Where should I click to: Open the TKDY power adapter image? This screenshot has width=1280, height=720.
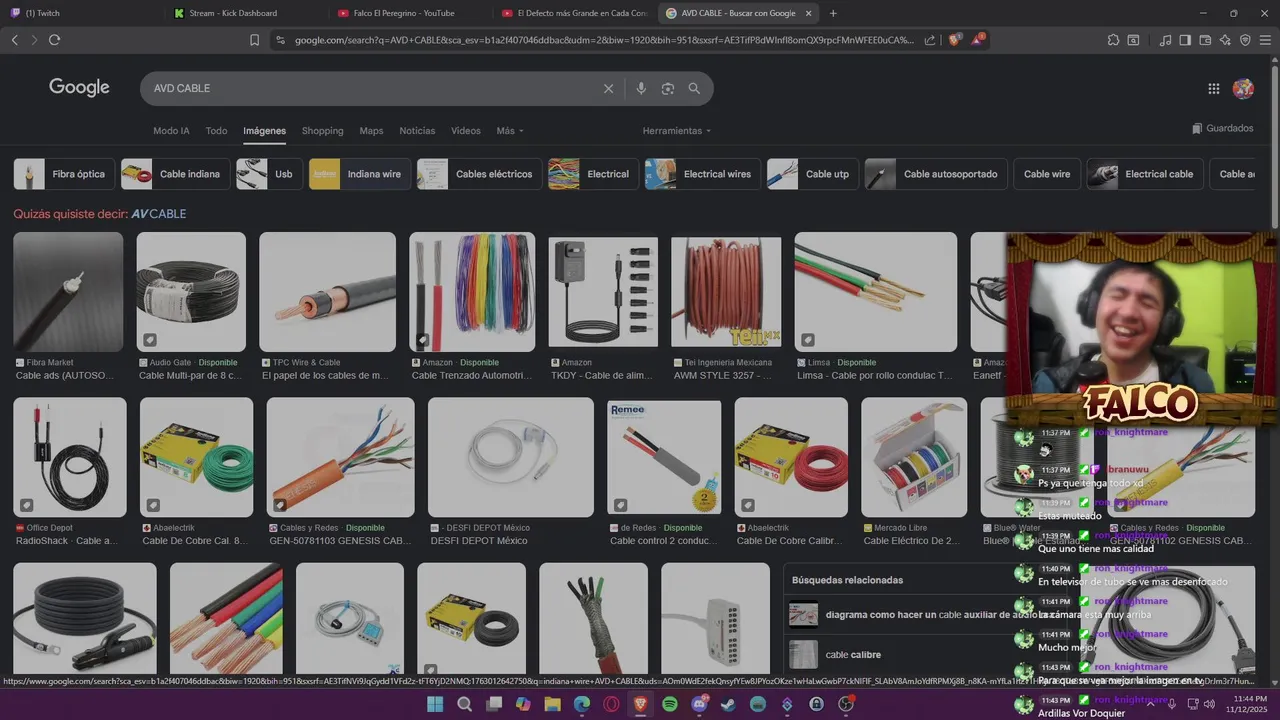[x=603, y=292]
